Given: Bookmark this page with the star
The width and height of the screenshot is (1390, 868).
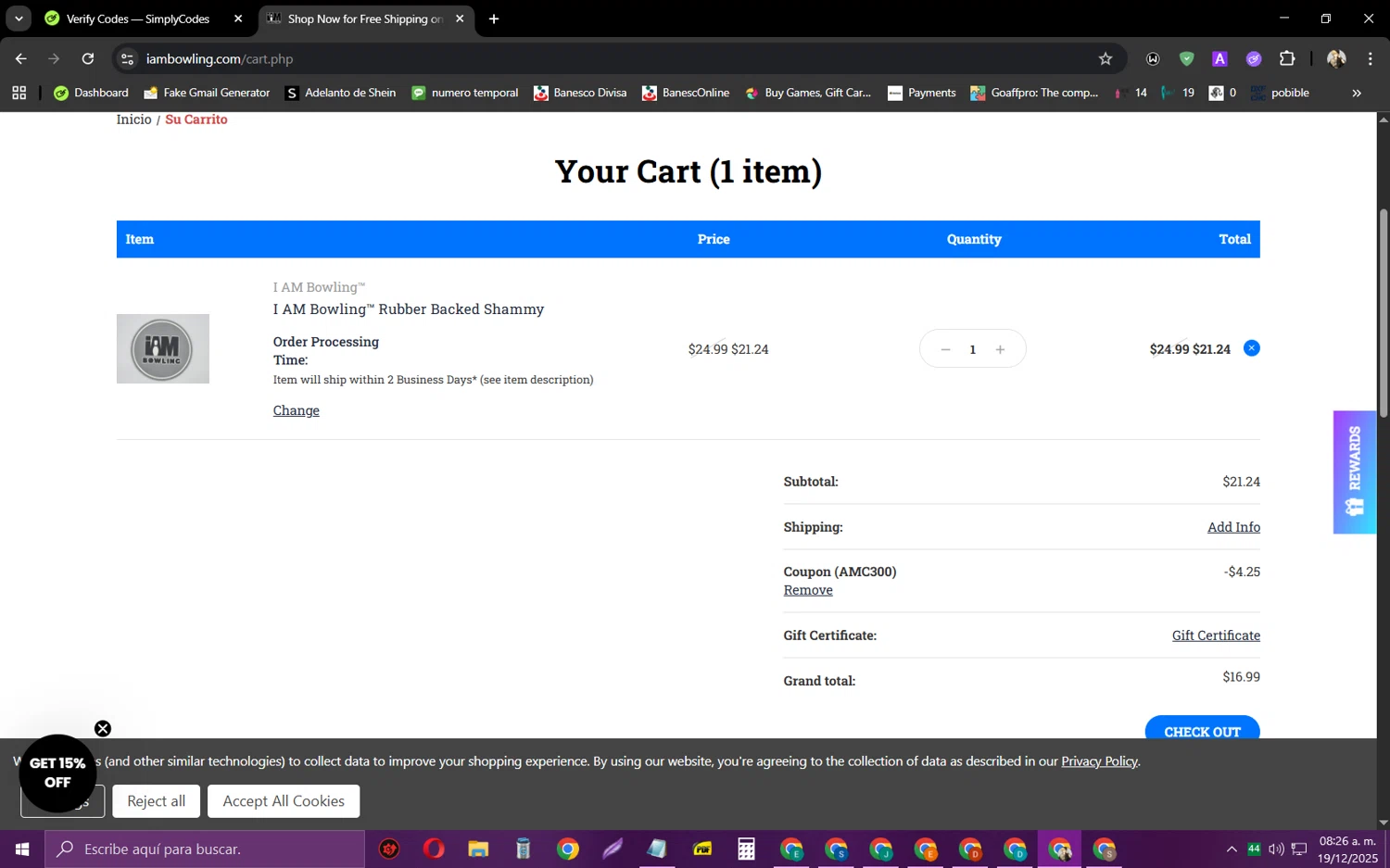Looking at the screenshot, I should [1105, 58].
